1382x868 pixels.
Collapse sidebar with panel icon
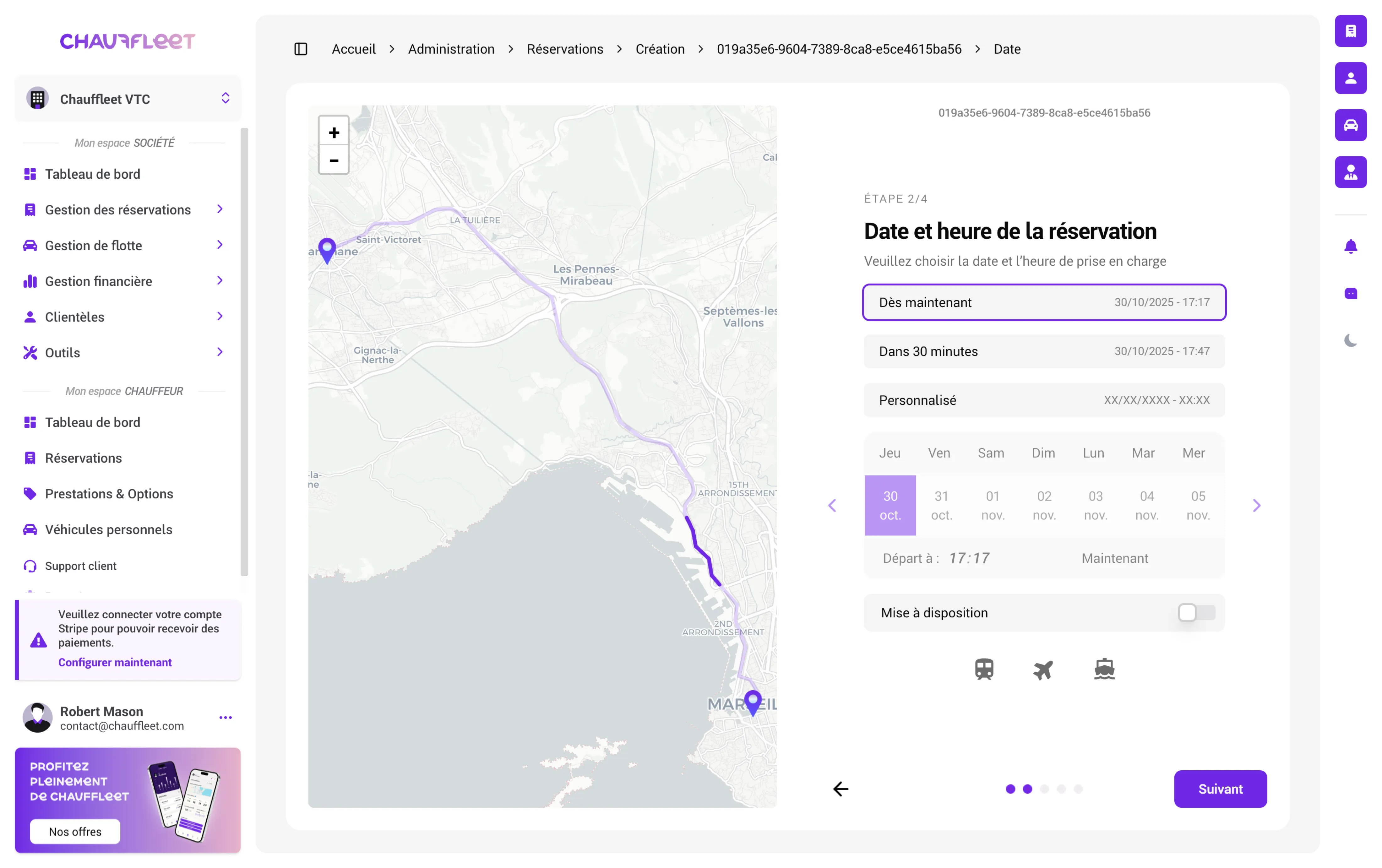[301, 49]
